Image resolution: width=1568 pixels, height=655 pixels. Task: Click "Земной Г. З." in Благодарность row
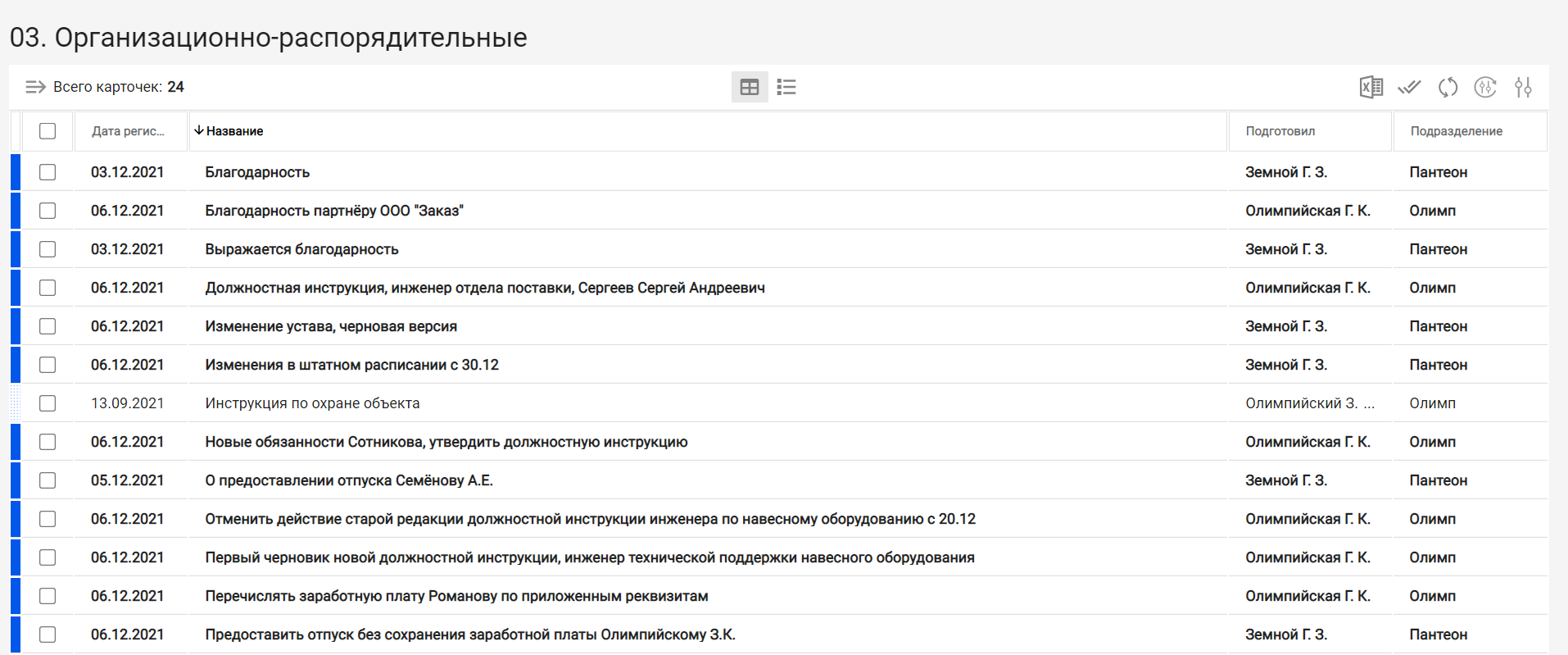tap(1286, 172)
